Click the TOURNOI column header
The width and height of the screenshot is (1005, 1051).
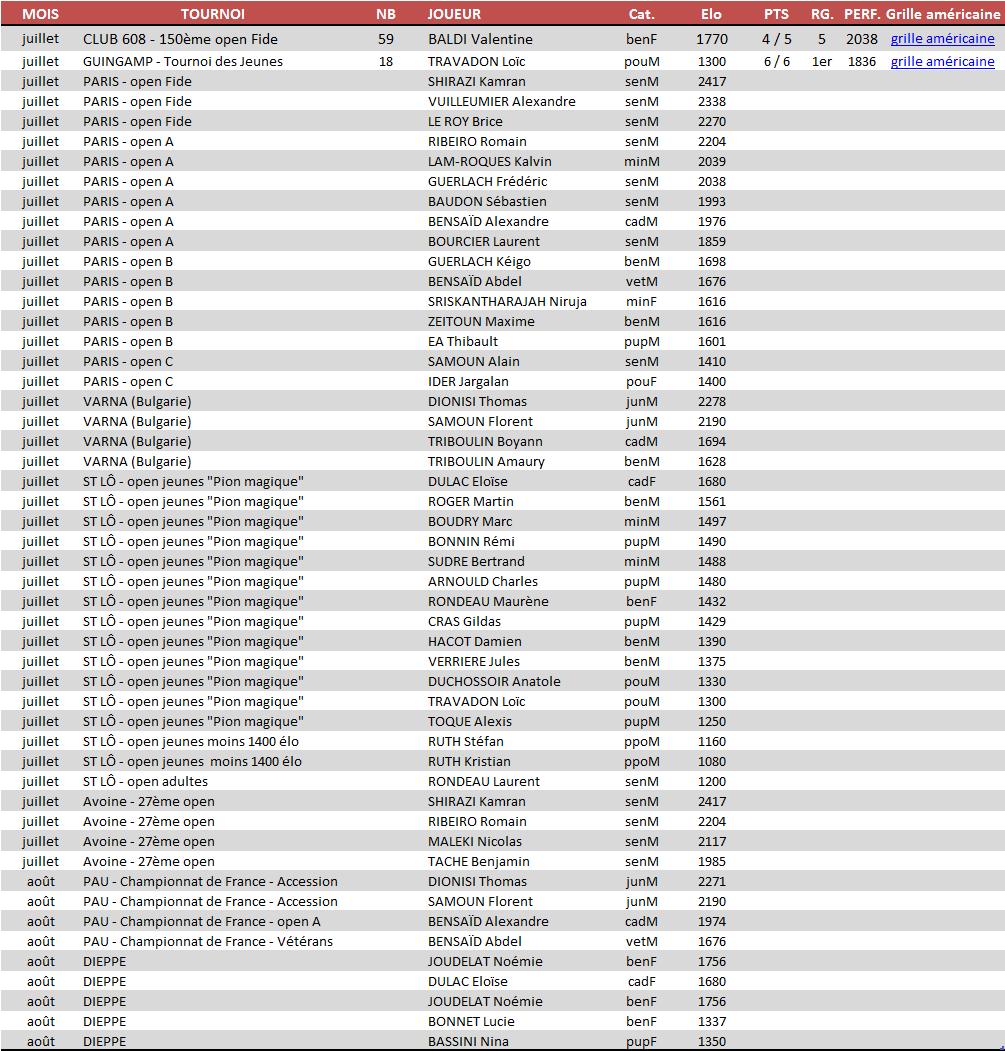[212, 14]
